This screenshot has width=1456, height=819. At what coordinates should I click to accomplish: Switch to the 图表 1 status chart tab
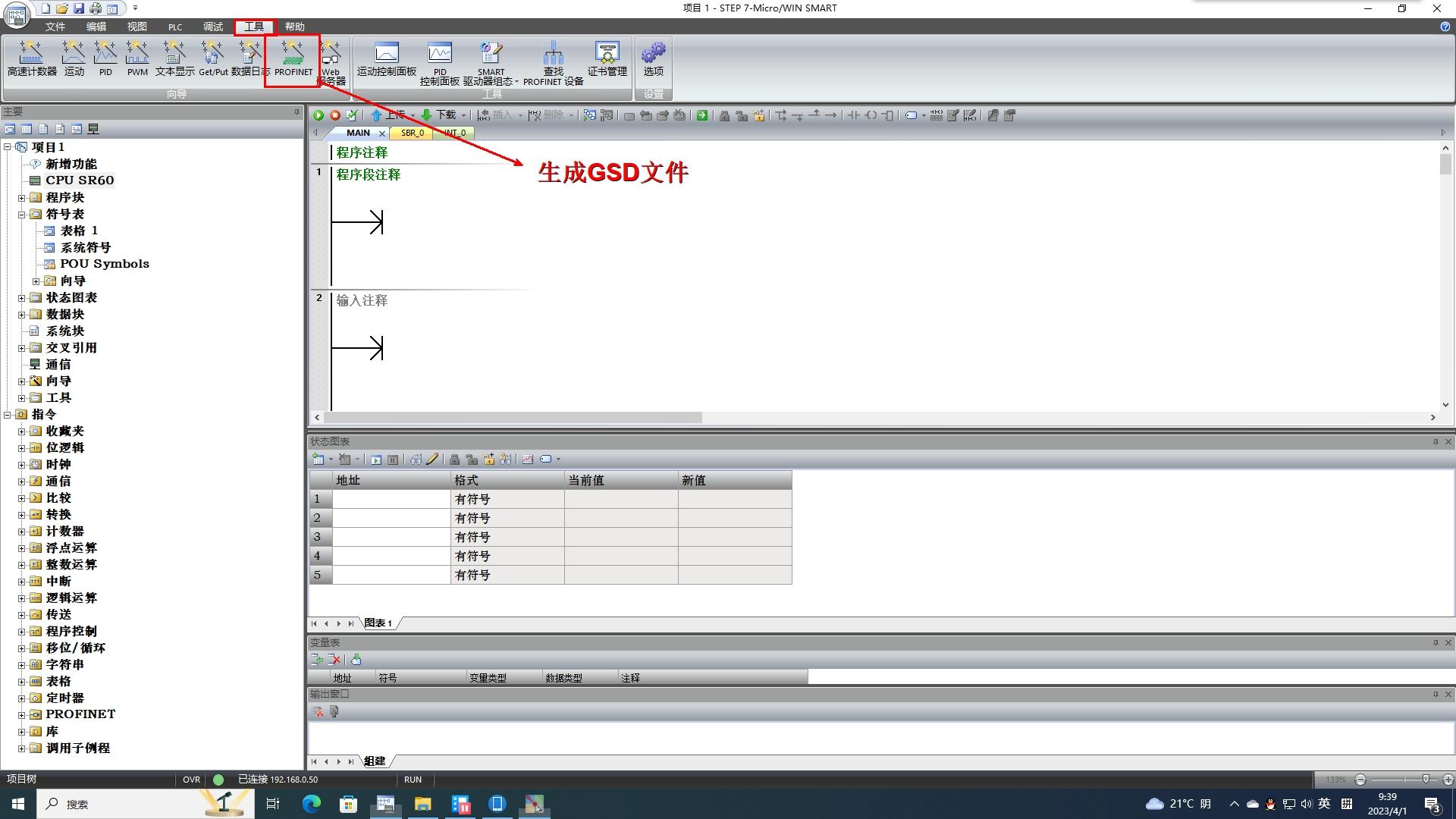click(378, 623)
